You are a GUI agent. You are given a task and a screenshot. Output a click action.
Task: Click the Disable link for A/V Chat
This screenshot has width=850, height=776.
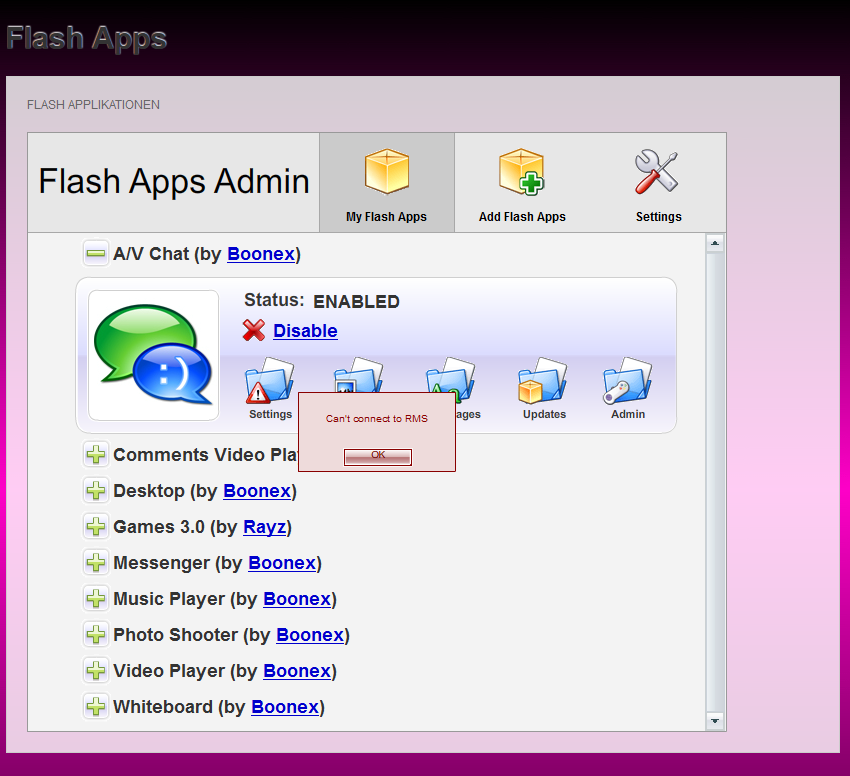[305, 331]
